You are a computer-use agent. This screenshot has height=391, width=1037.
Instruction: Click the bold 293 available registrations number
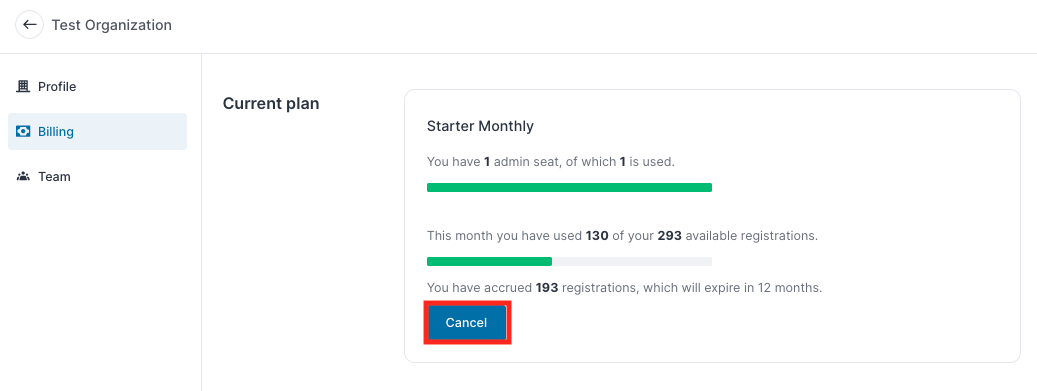click(669, 236)
